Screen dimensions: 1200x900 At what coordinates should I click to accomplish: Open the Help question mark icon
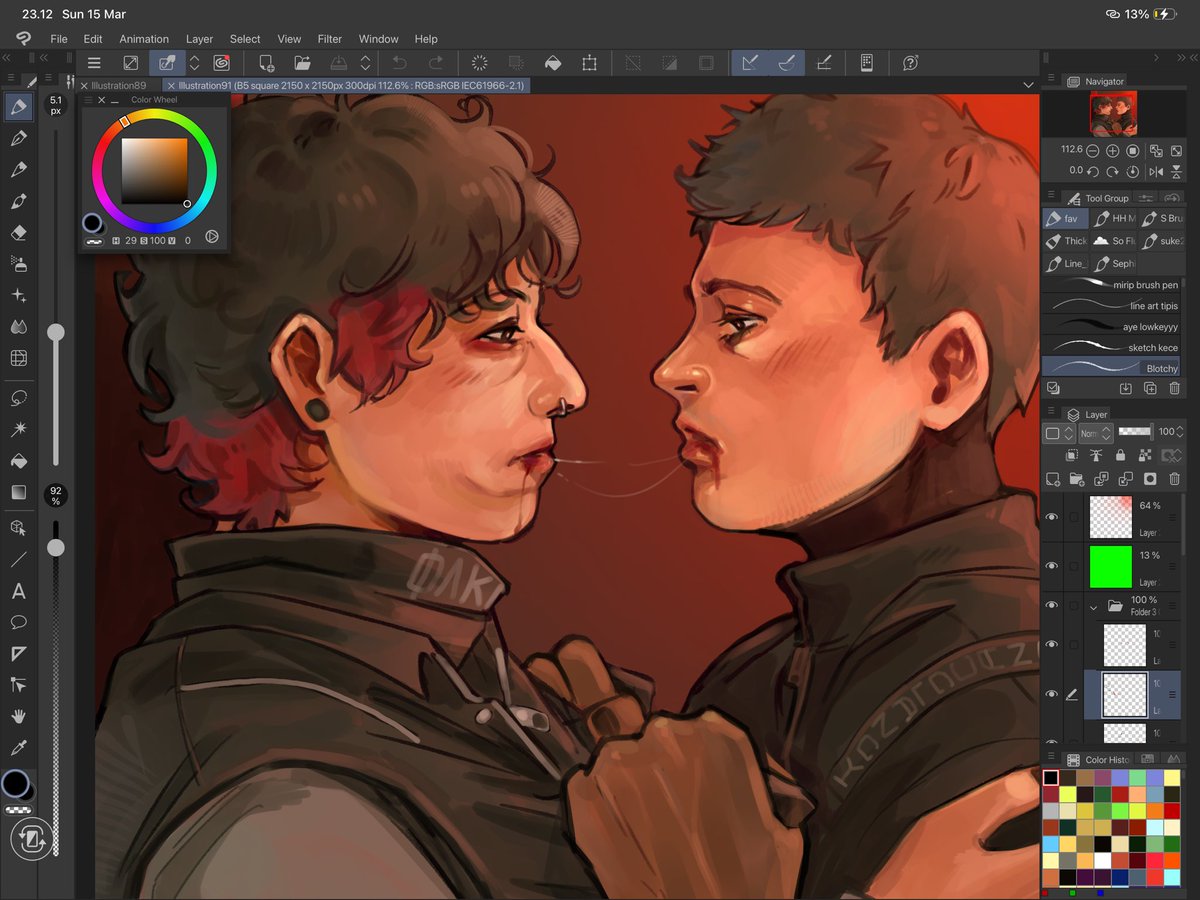pyautogui.click(x=910, y=63)
